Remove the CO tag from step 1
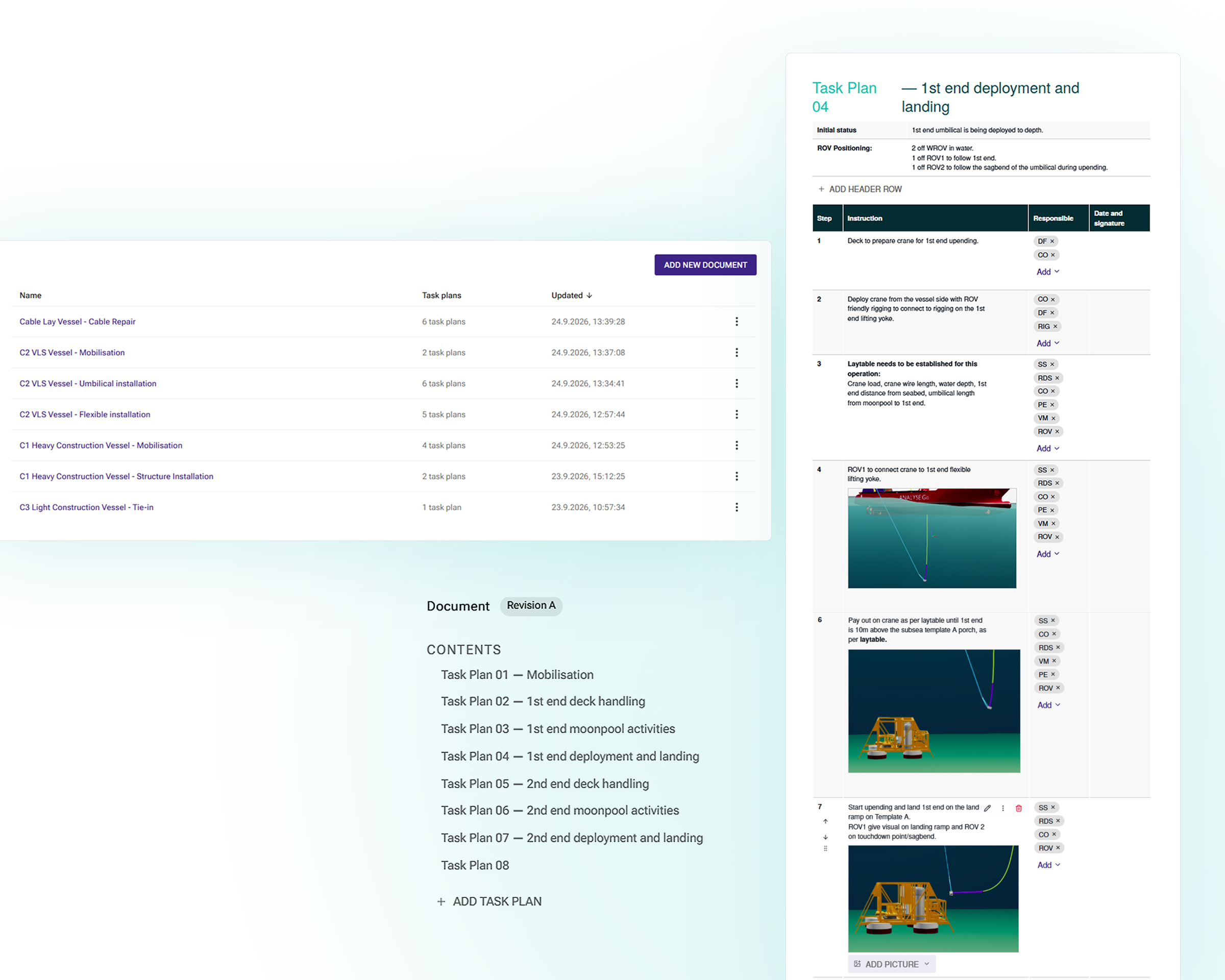Screen dimensions: 1225x980 pyautogui.click(x=1053, y=255)
